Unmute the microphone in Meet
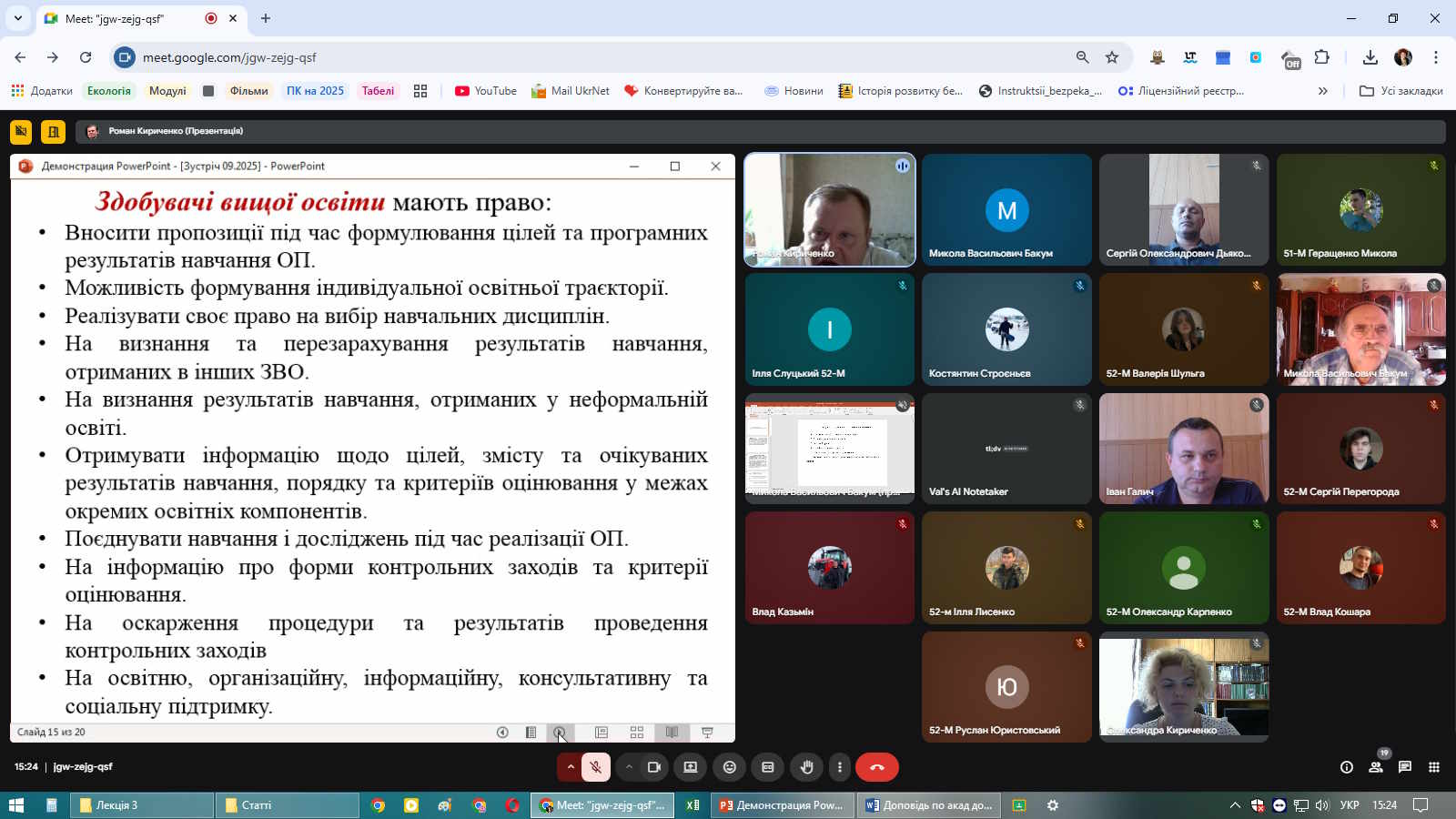 596,767
